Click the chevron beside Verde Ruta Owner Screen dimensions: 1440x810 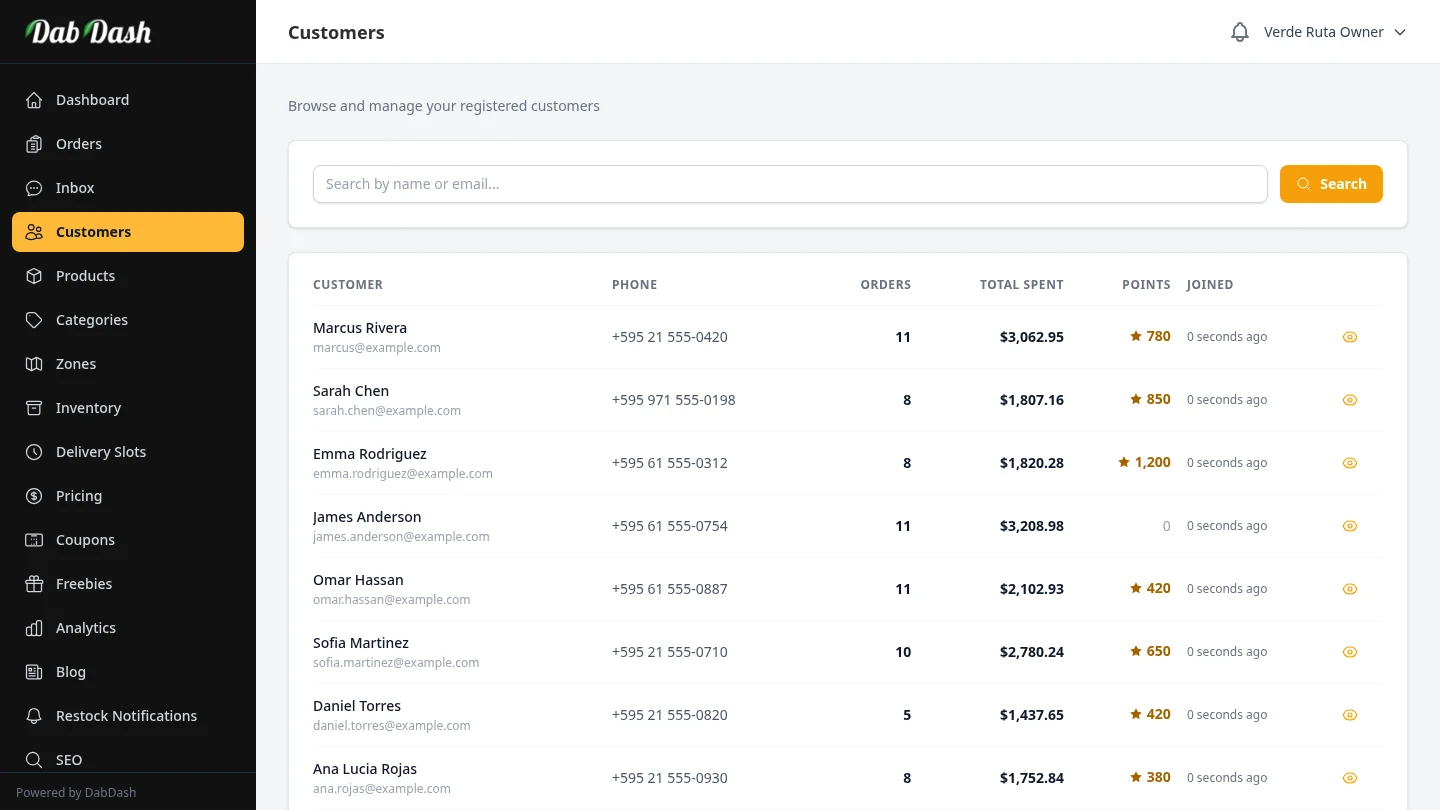[x=1400, y=32]
